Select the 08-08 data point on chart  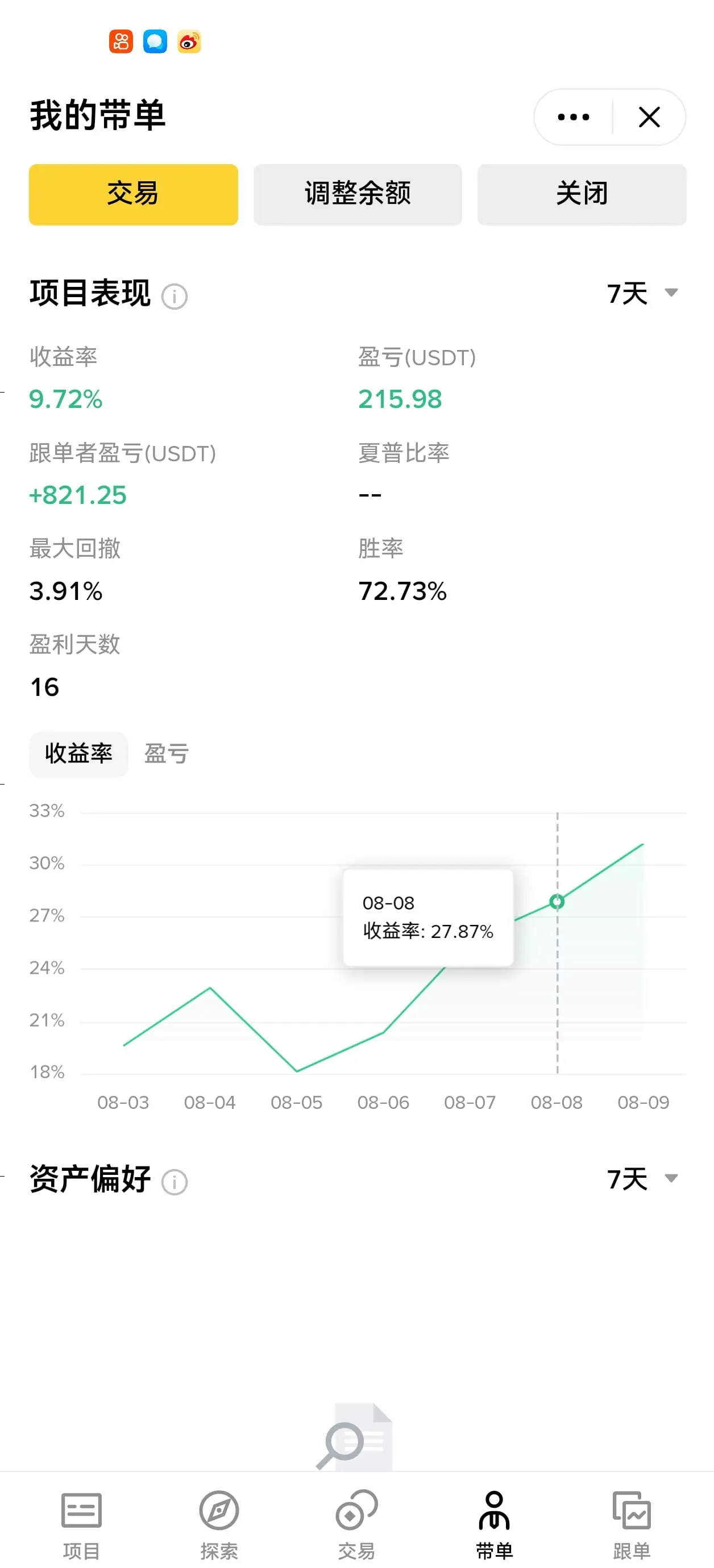(557, 902)
